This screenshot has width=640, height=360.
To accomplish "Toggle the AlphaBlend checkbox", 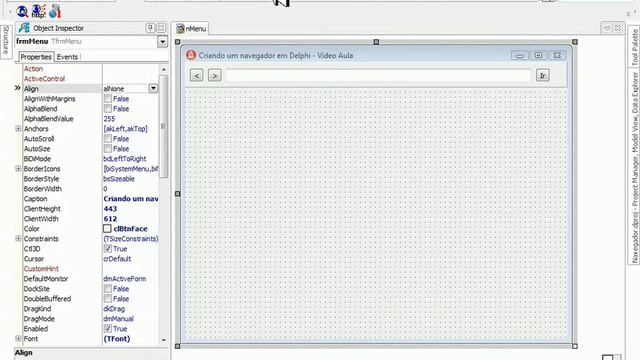I will pyautogui.click(x=108, y=109).
